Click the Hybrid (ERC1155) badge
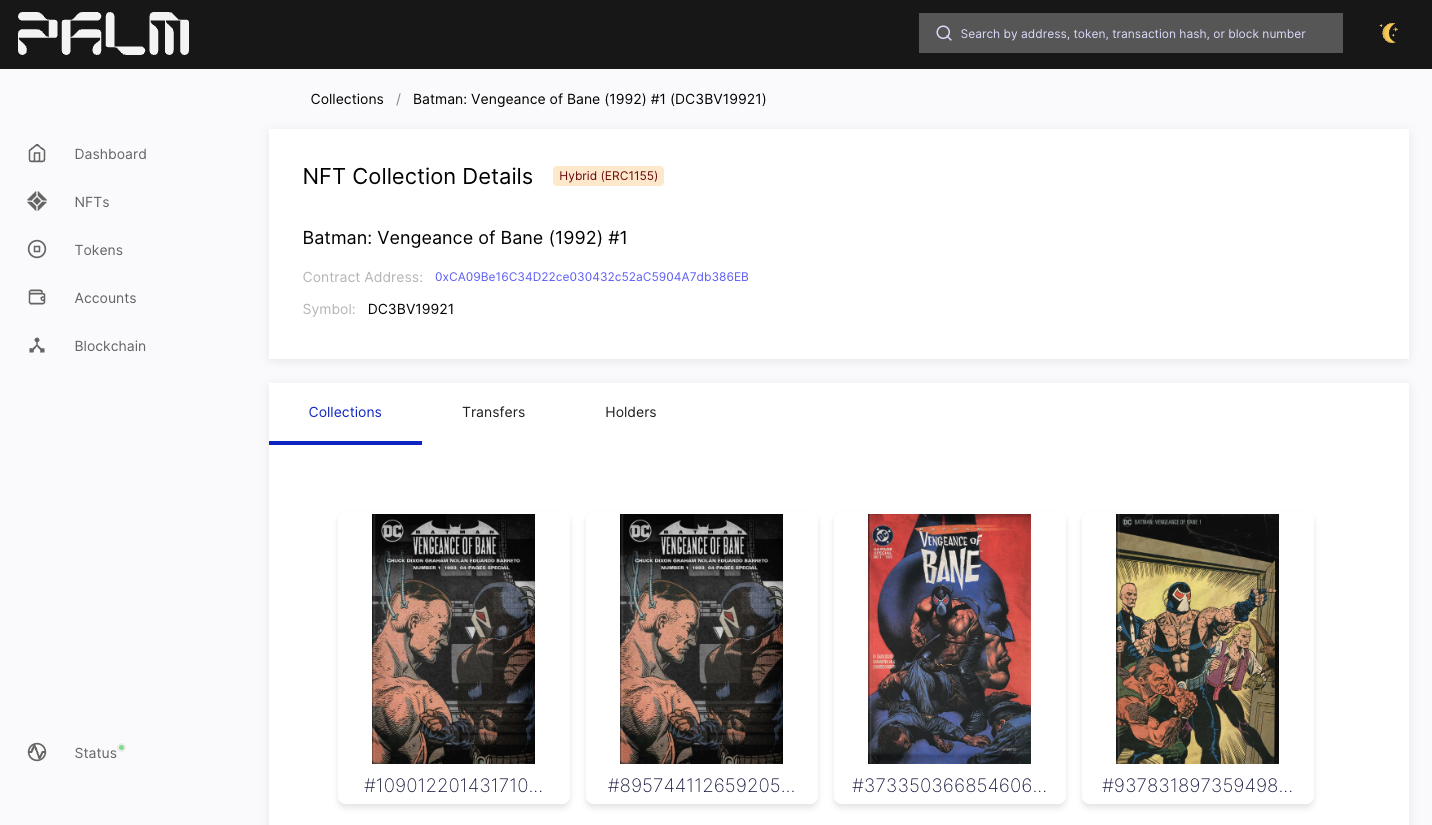Screen dimensions: 1432x825 [x=608, y=176]
